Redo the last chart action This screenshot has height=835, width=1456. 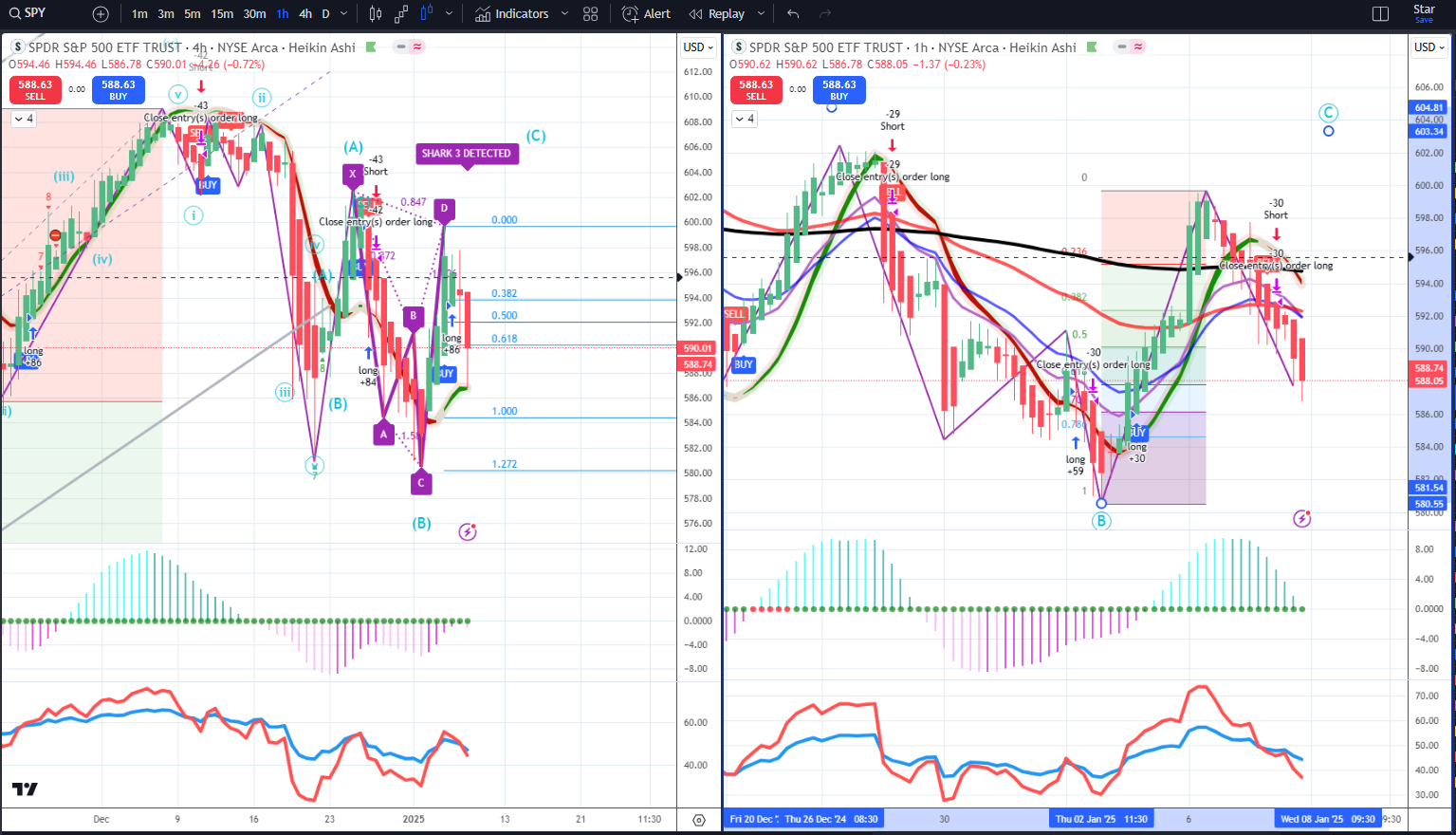(825, 14)
